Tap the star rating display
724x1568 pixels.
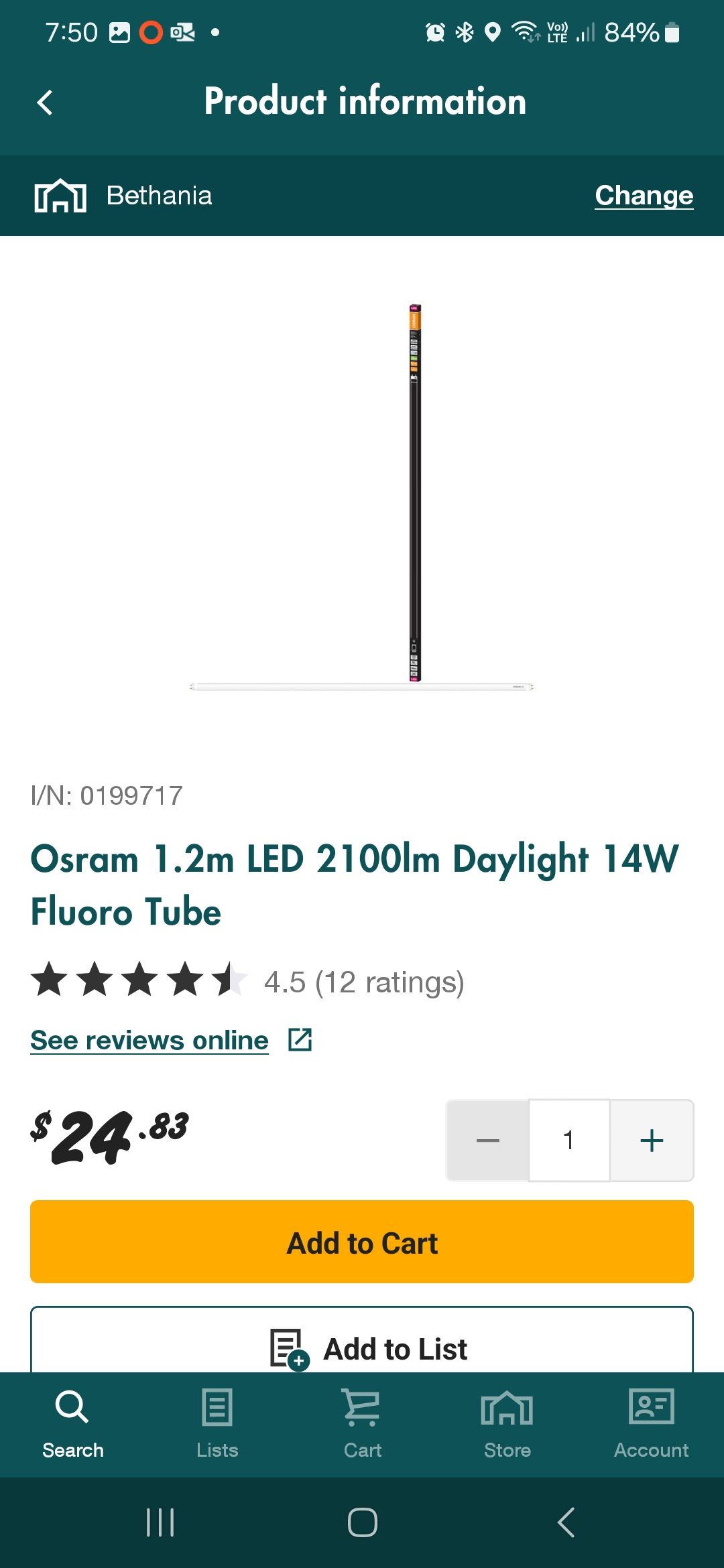pyautogui.click(x=139, y=980)
